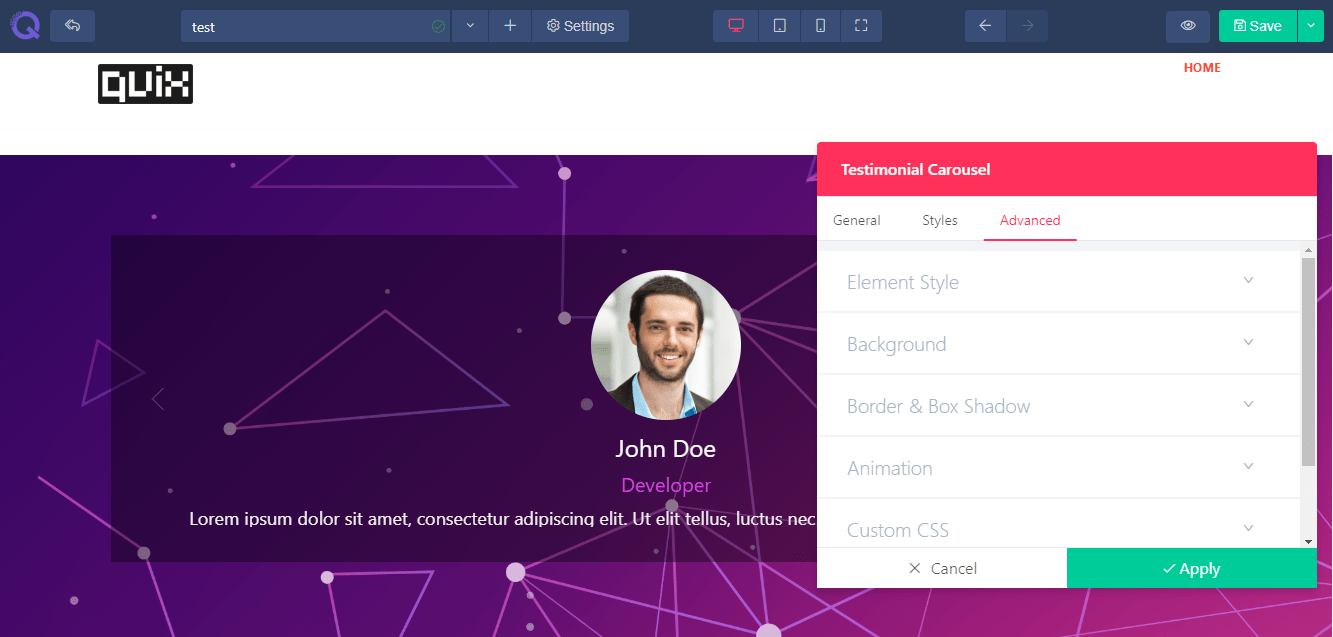Click the back arrows exit button
The width and height of the screenshot is (1333, 637).
[72, 26]
